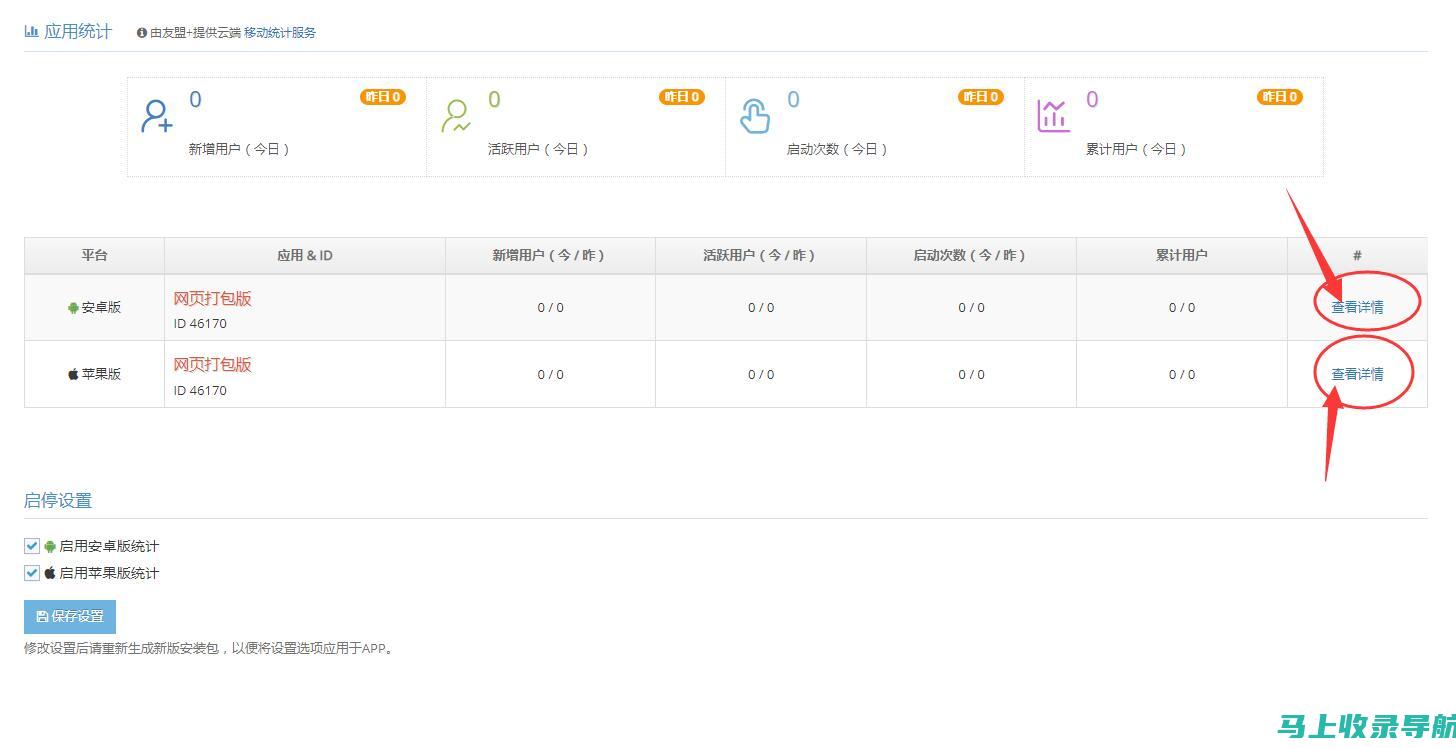Click the 新增用户（今/昨） column header
The width and height of the screenshot is (1456, 748).
click(x=550, y=255)
